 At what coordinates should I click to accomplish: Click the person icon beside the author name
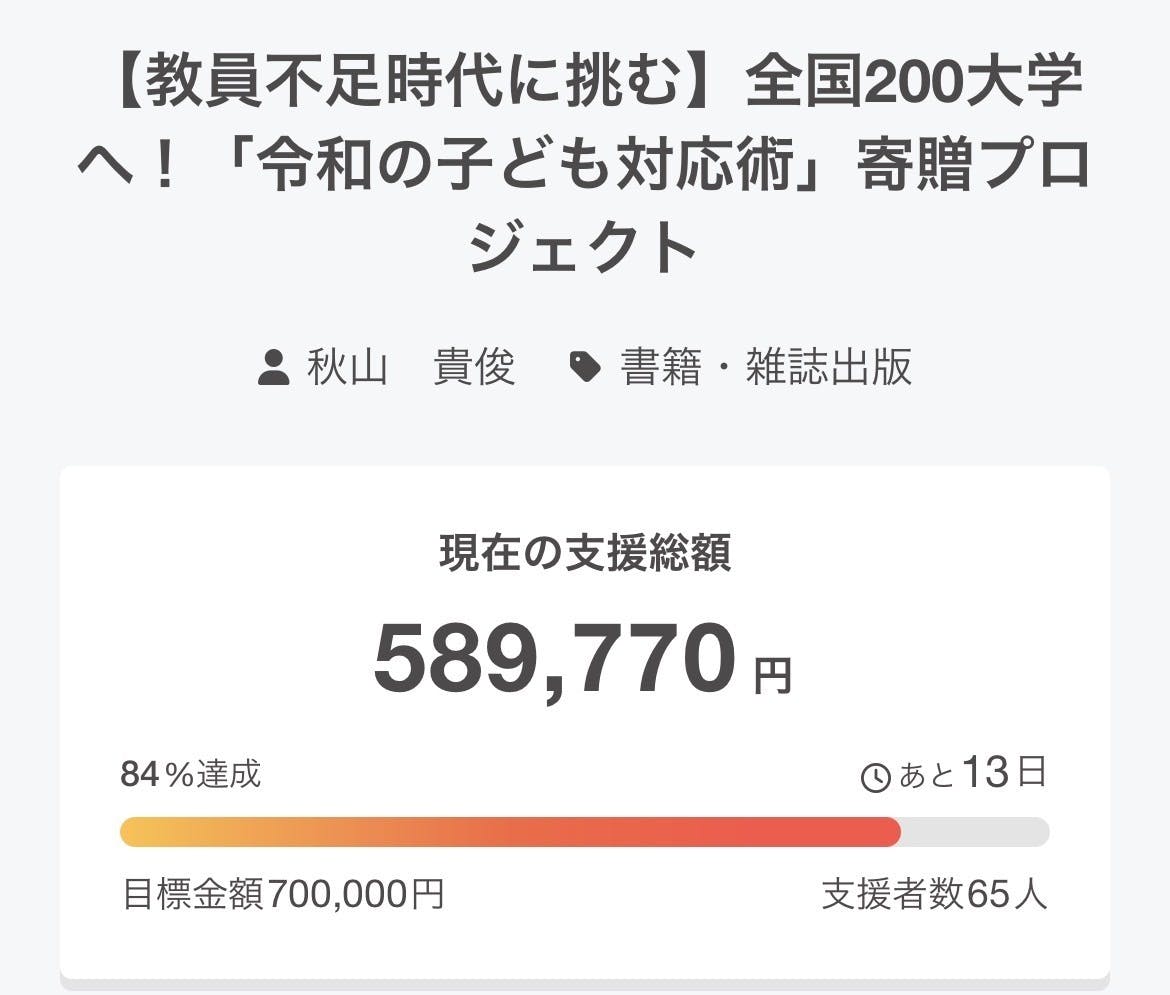pos(273,367)
